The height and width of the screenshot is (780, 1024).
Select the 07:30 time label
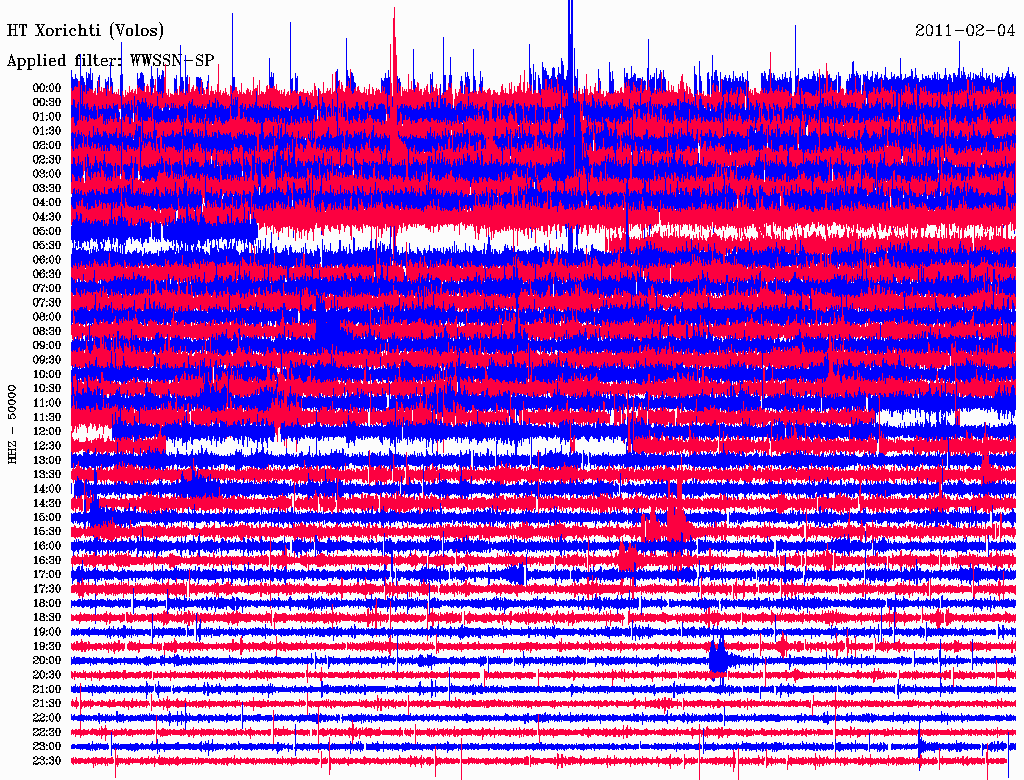[x=47, y=303]
